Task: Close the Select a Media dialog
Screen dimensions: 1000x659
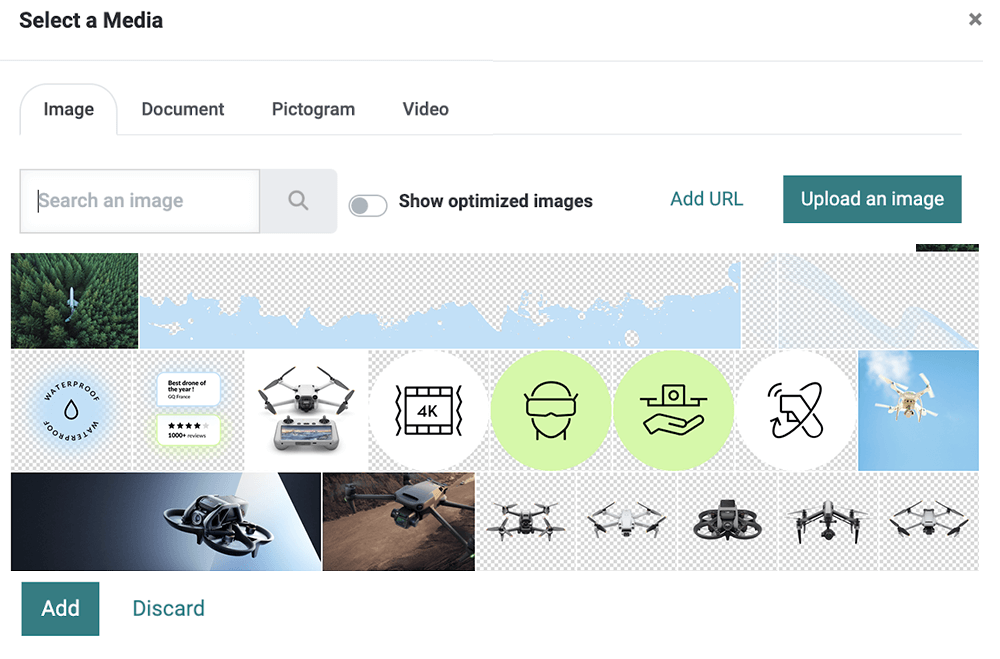Action: pos(975,20)
